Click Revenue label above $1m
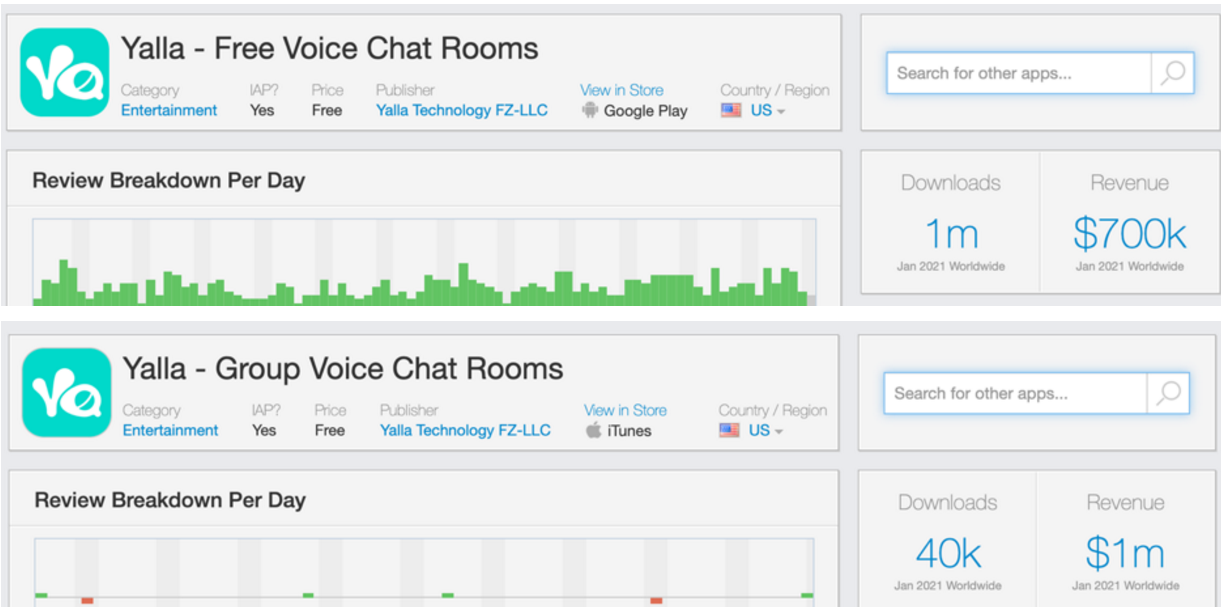The width and height of the screenshot is (1221, 607). (x=1125, y=503)
